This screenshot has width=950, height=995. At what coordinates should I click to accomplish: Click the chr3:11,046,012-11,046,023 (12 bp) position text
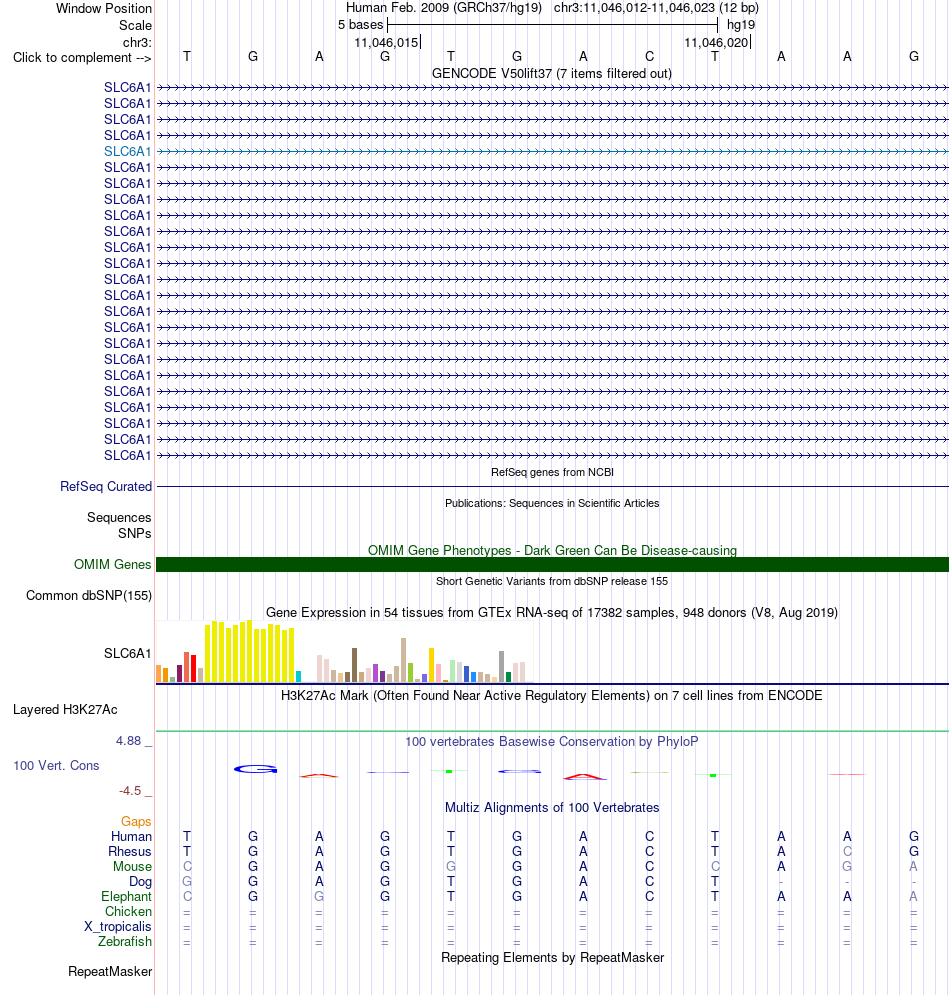[656, 8]
